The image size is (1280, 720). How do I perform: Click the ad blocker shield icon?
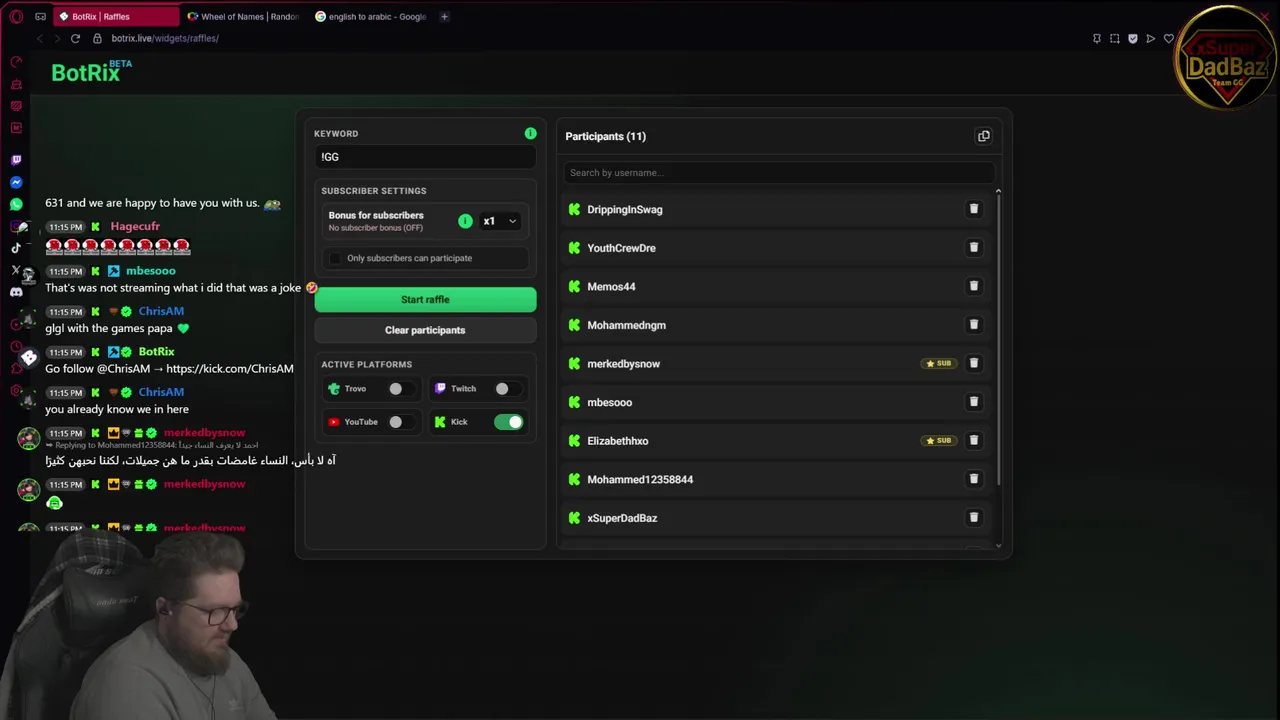click(x=1132, y=38)
